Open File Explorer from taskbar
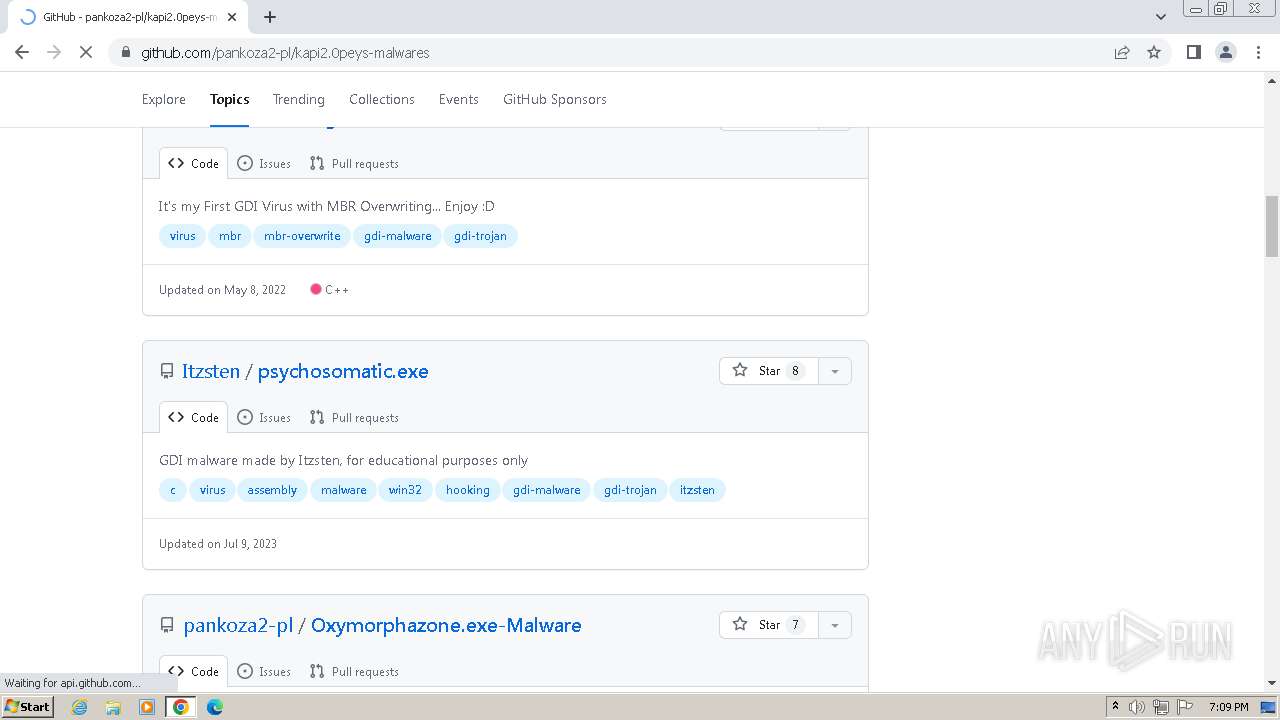Viewport: 1280px width, 720px height. [113, 707]
